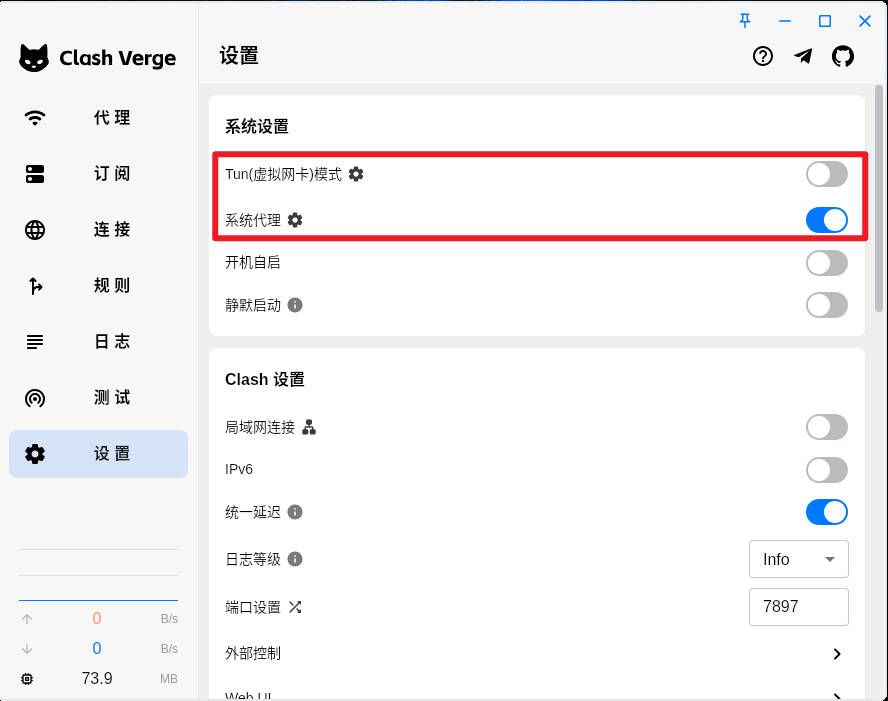Minimize the Clash Verge window
This screenshot has width=888, height=701.
(x=784, y=21)
